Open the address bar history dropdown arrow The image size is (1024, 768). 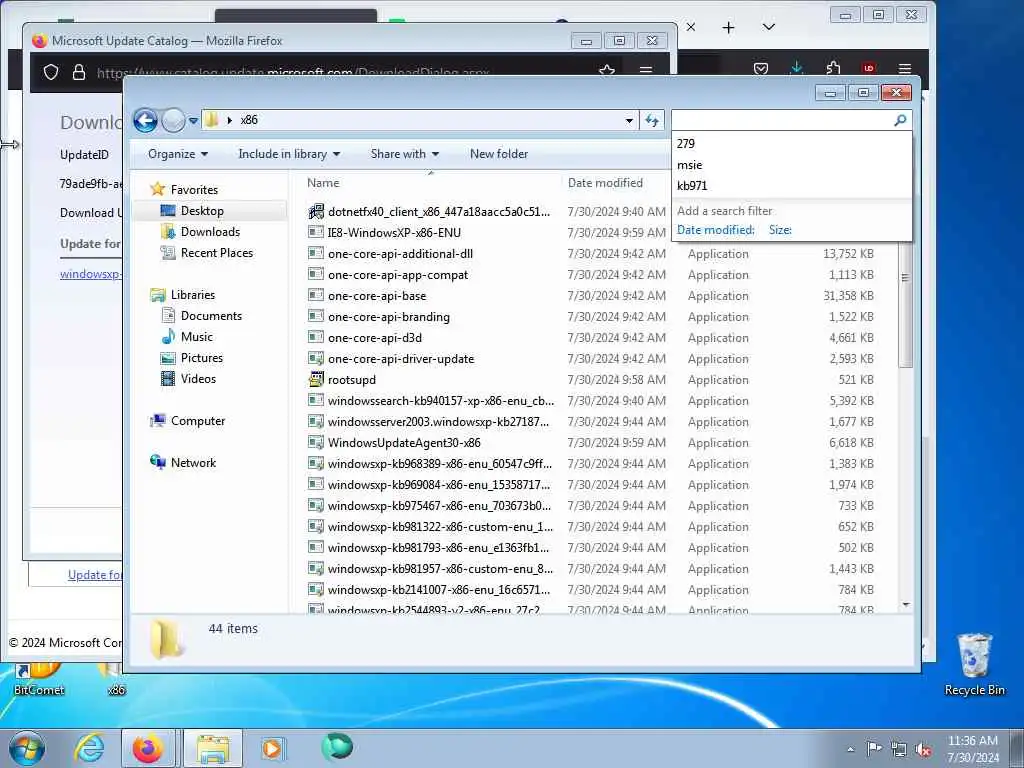629,120
